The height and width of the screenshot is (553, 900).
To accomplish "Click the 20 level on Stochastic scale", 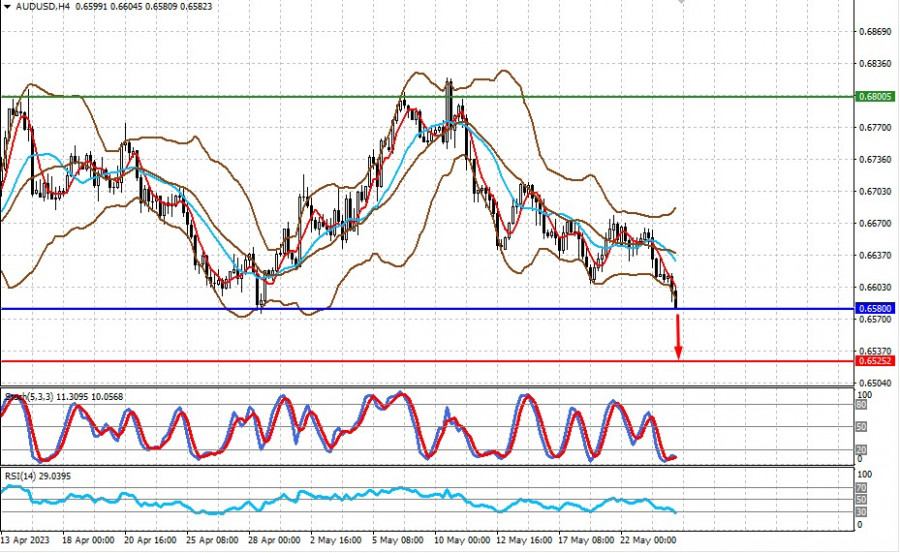I will click(861, 450).
